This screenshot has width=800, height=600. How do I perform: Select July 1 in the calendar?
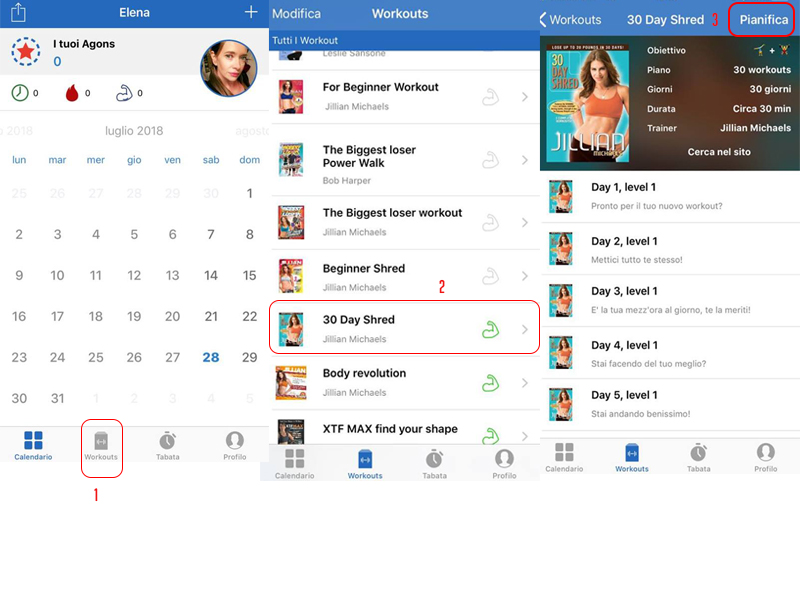(249, 193)
